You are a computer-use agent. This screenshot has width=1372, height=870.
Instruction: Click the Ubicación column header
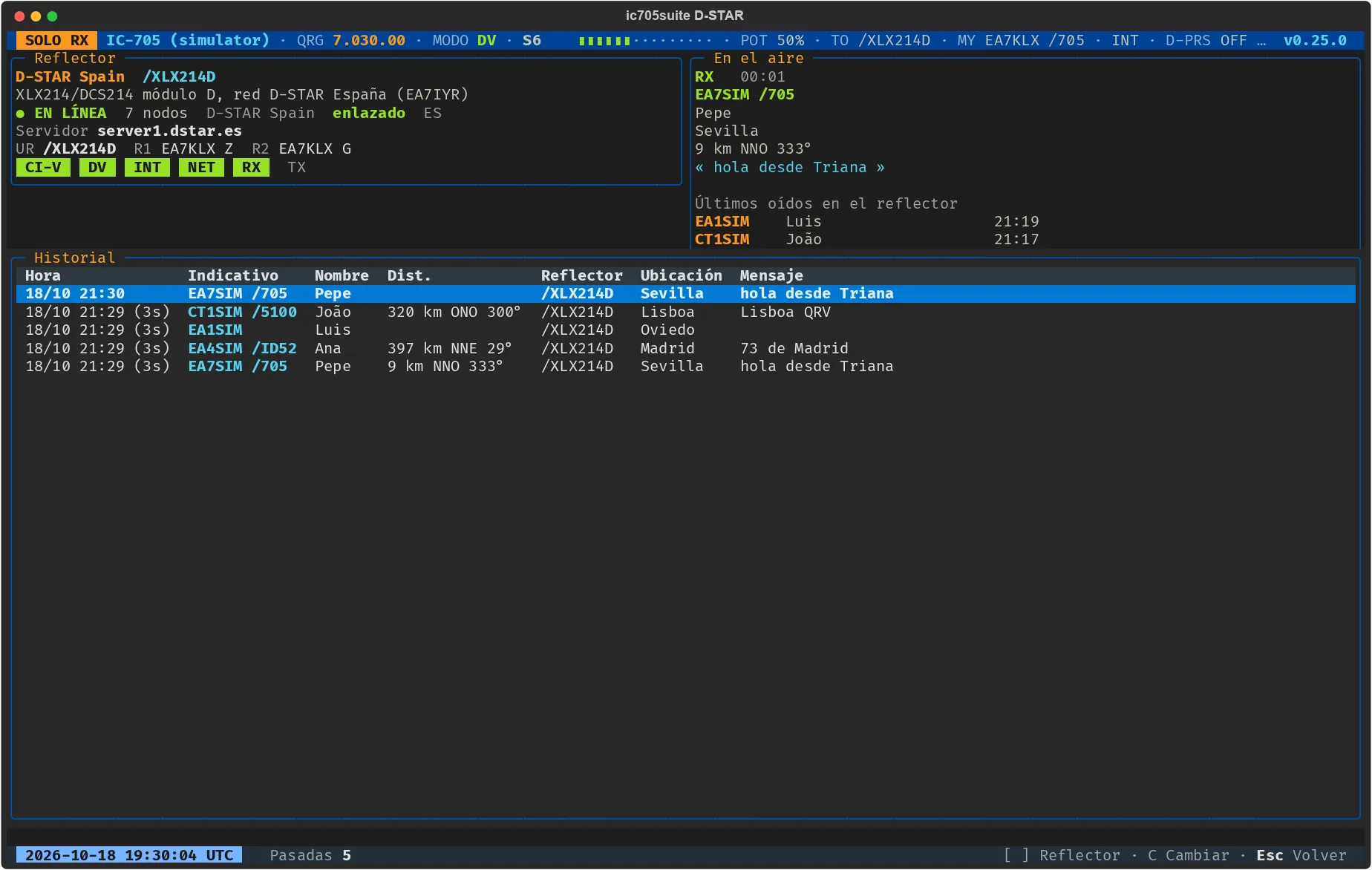pyautogui.click(x=681, y=275)
